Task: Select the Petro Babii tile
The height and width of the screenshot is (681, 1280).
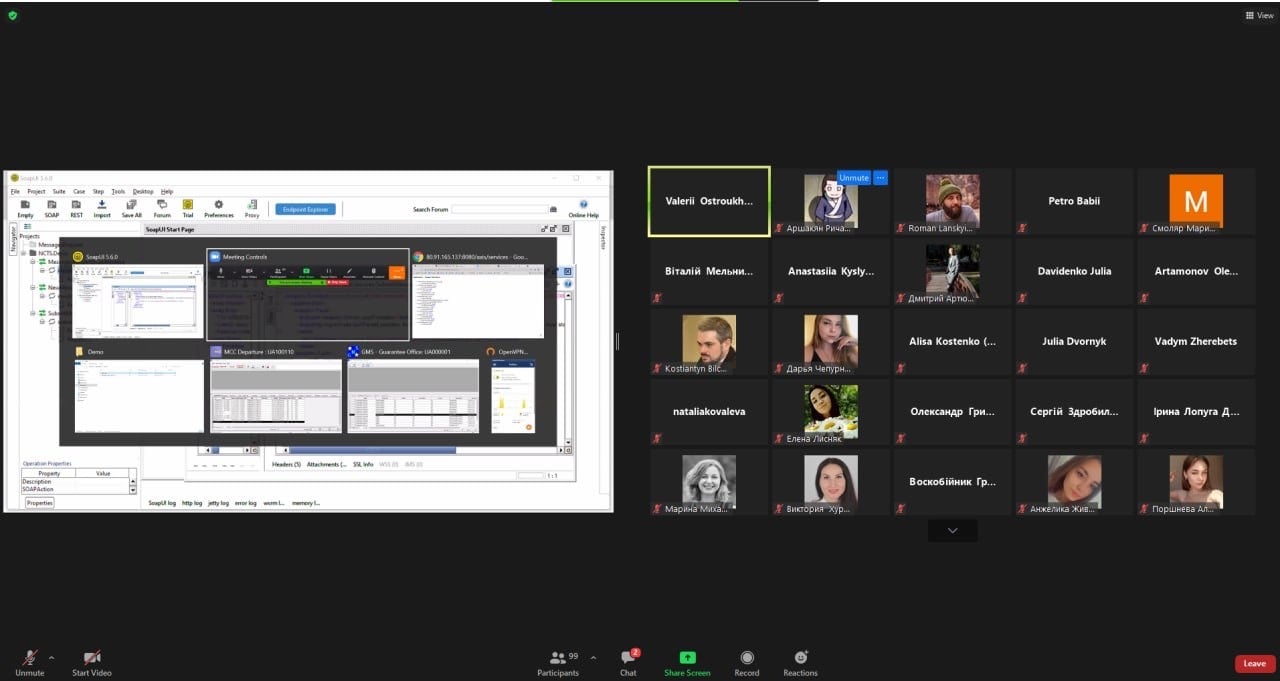Action: pos(1074,201)
